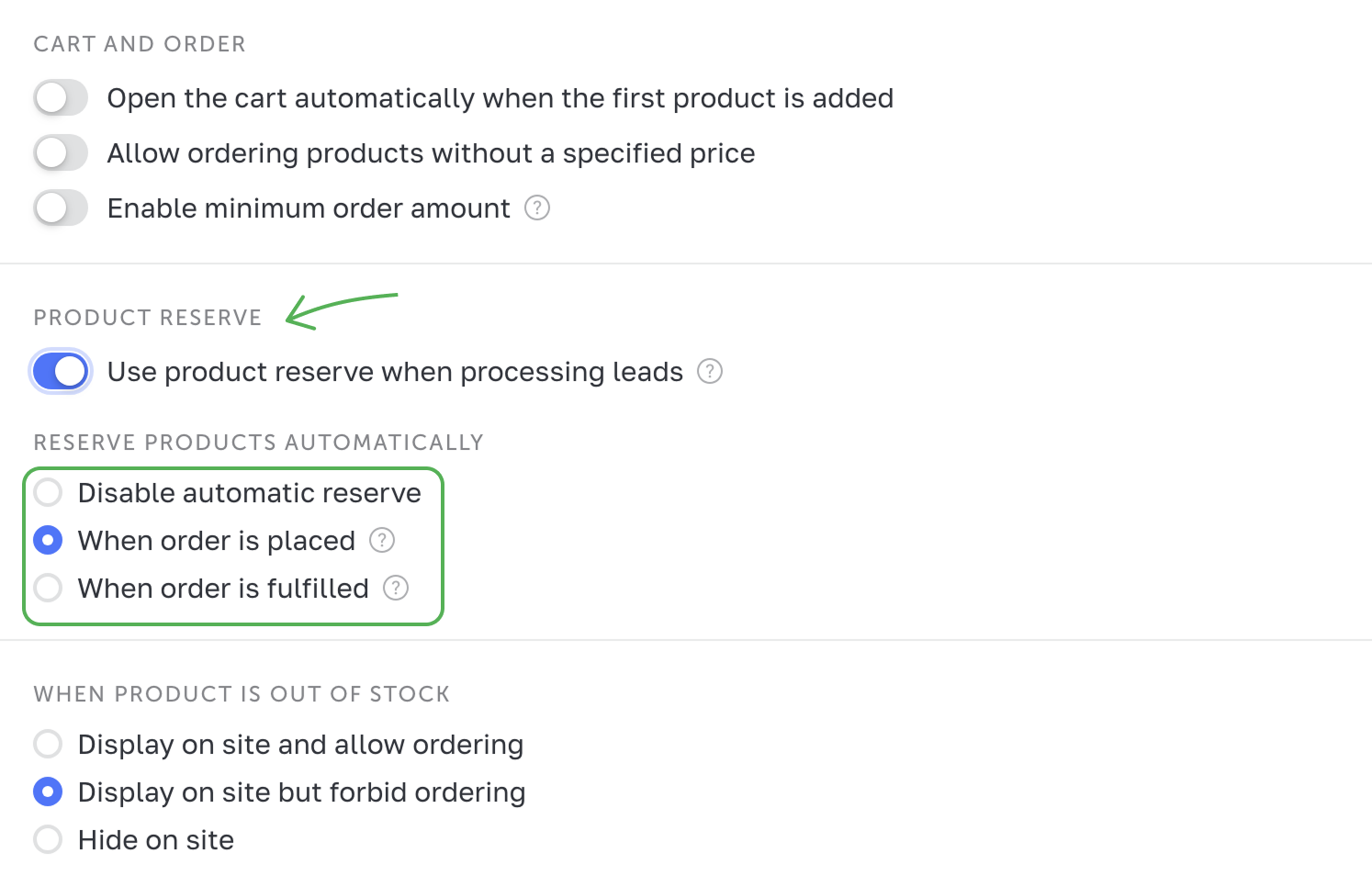This screenshot has width=1372, height=887.
Task: Click the 'CART AND ORDER' section heading
Action: click(x=140, y=44)
